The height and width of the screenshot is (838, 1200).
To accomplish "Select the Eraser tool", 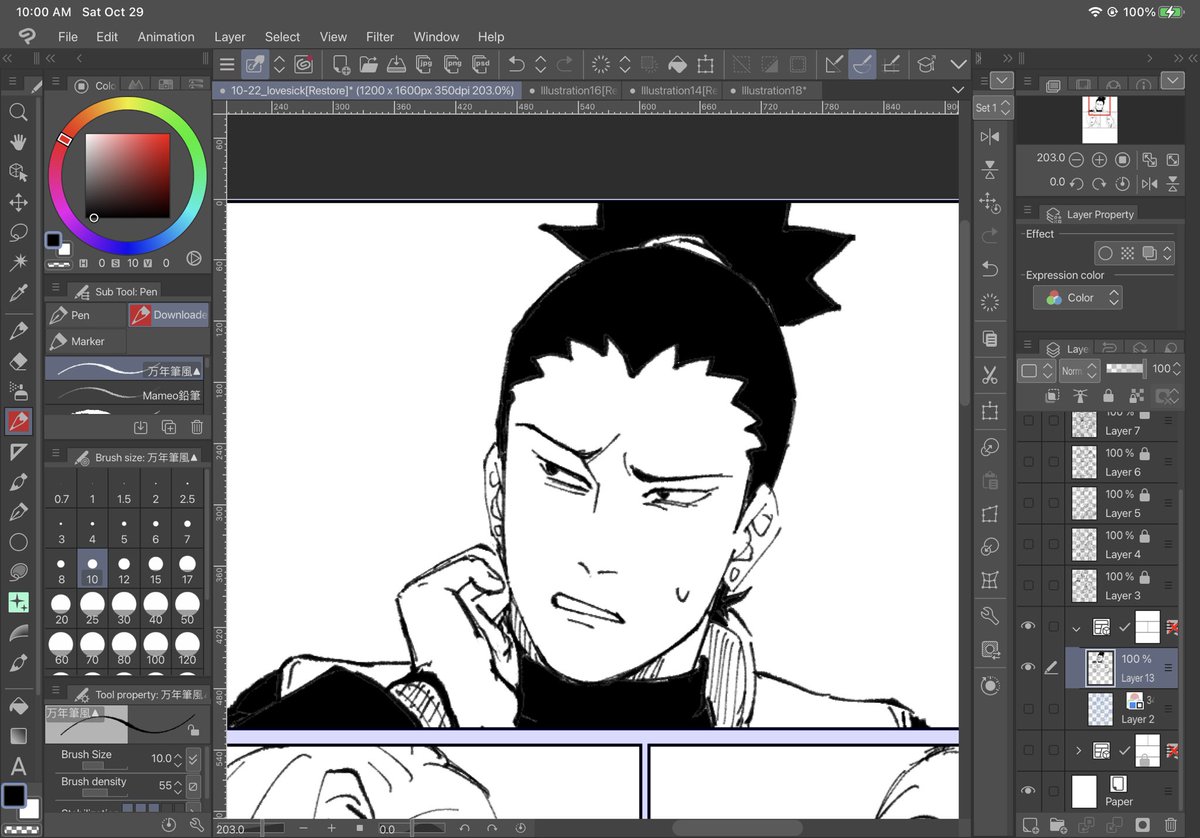I will click(18, 361).
